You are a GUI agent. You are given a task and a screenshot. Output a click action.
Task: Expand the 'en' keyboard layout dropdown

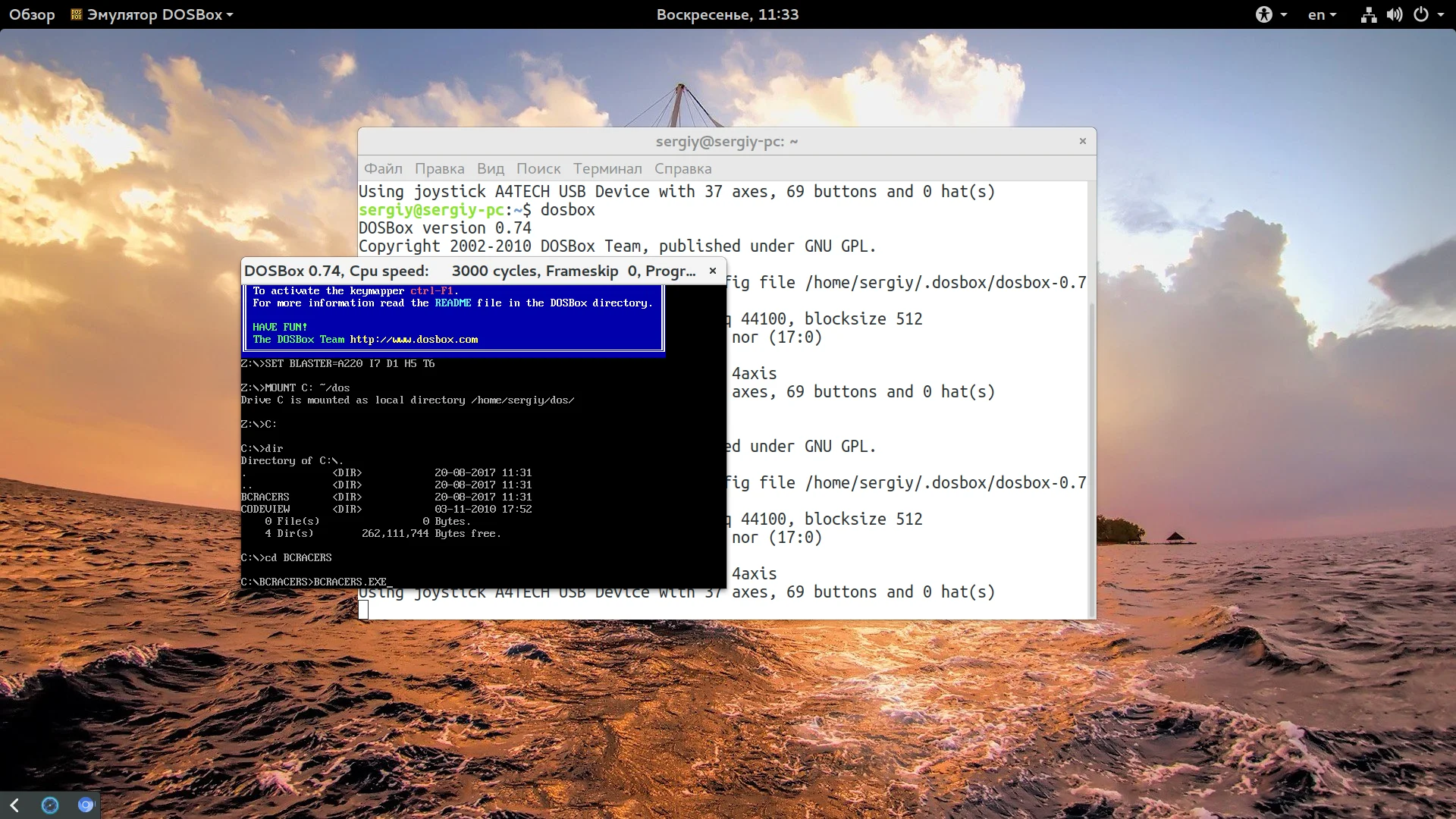pos(1322,14)
